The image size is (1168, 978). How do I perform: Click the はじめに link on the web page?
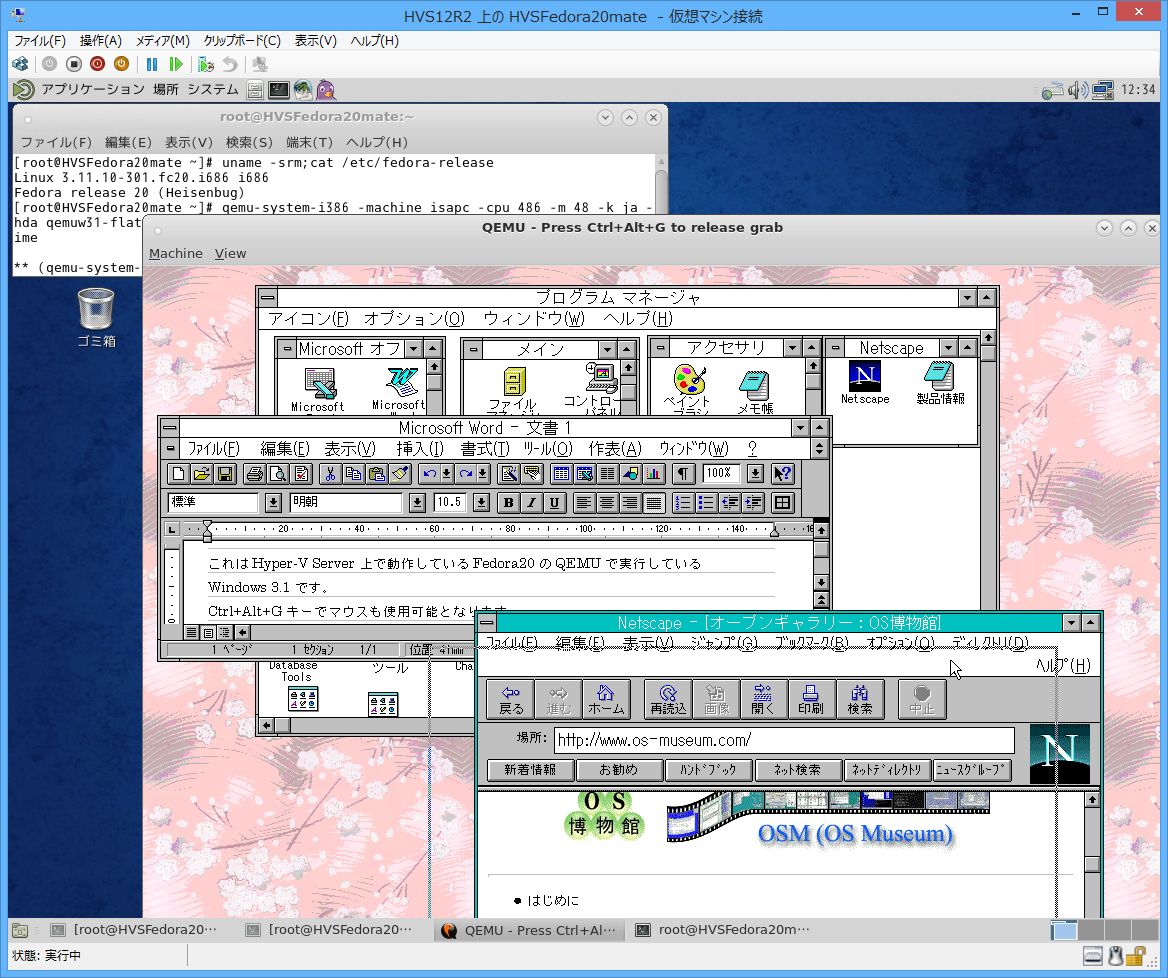553,901
